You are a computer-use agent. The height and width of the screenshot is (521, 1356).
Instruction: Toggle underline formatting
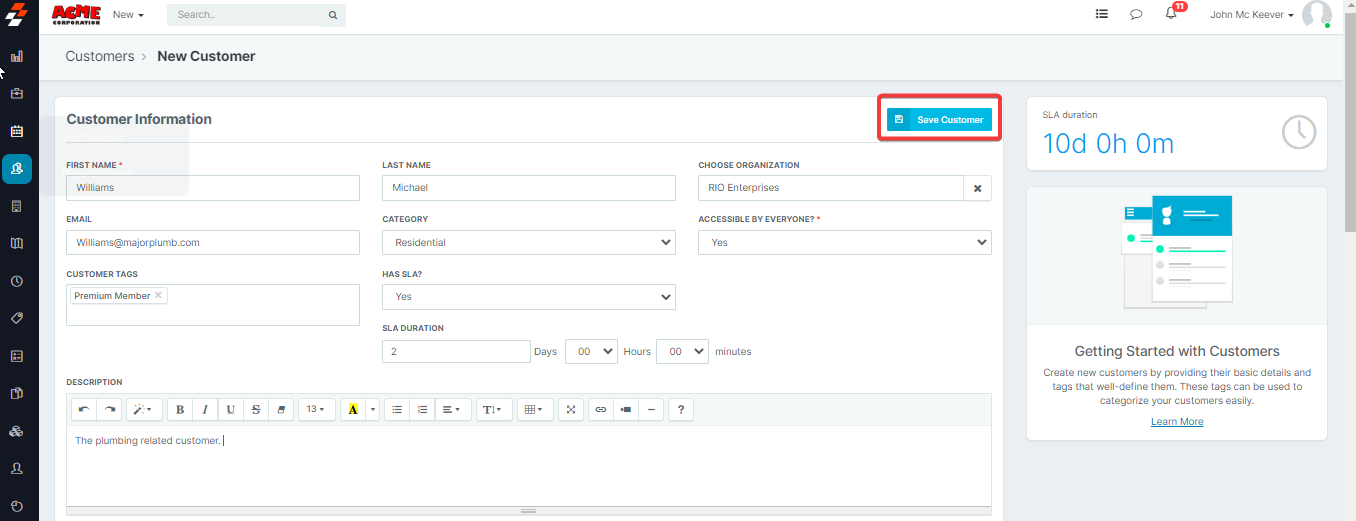tap(231, 409)
